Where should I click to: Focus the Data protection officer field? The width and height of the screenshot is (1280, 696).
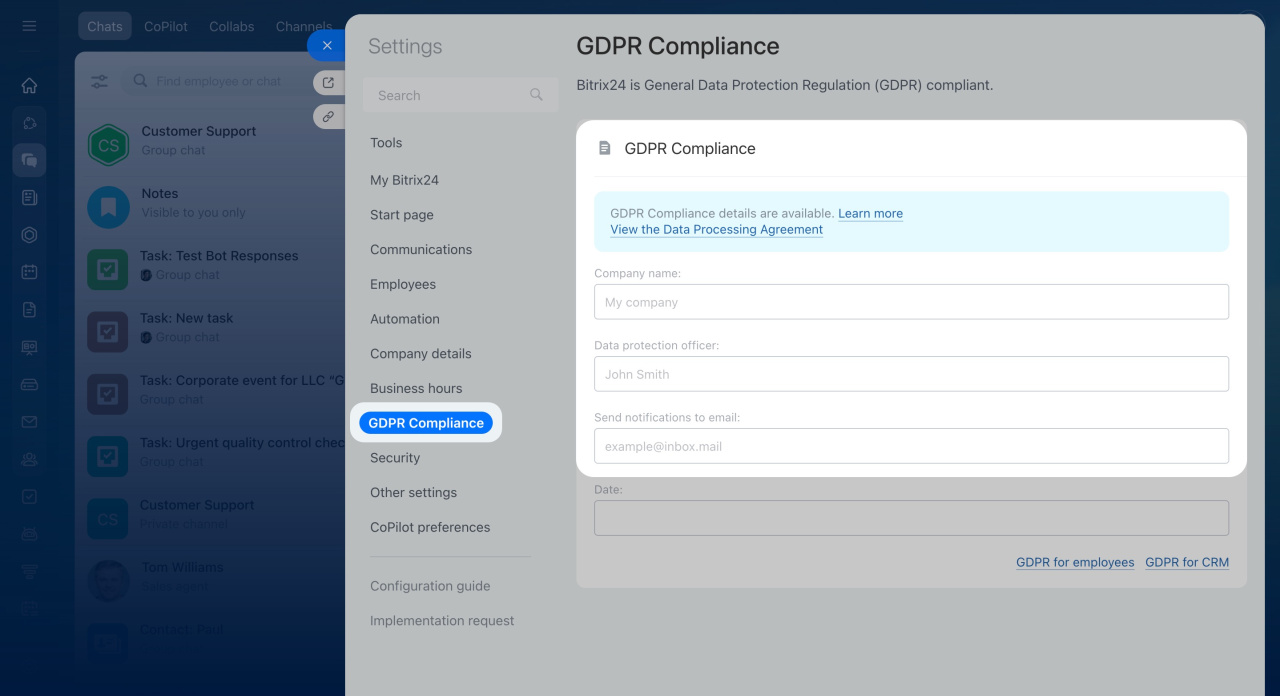pyautogui.click(x=911, y=374)
